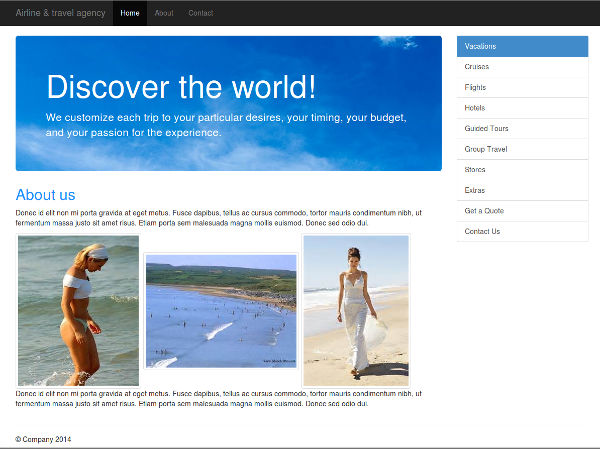
Task: Open thumbnail of woman wading in sea
Action: pos(78,311)
